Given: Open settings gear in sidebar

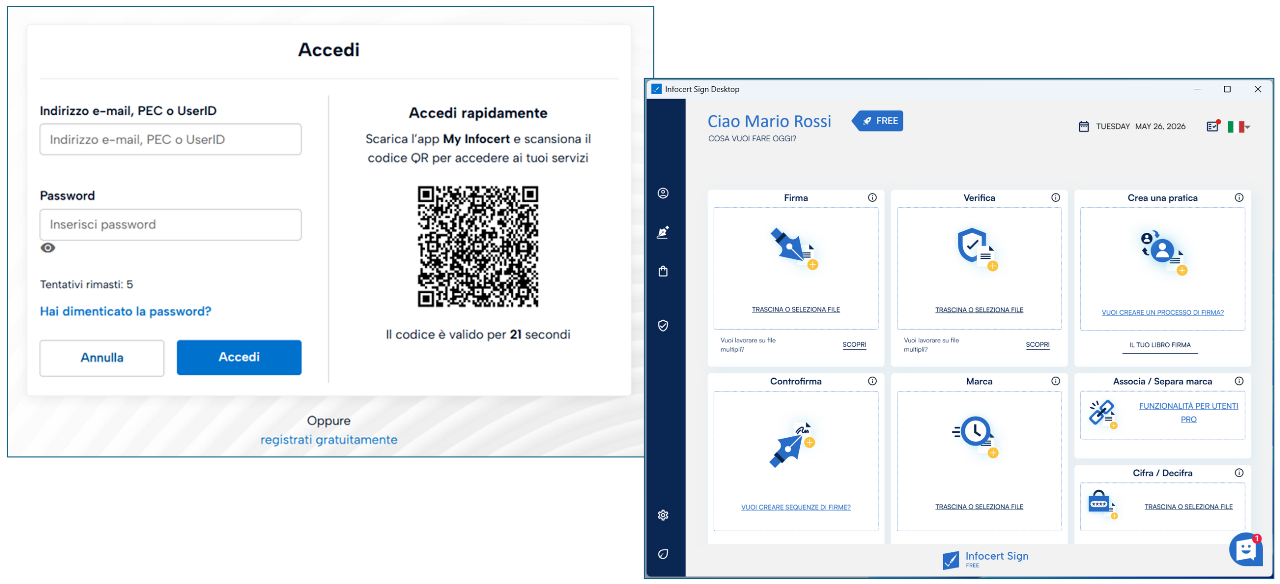Looking at the screenshot, I should coord(663,515).
